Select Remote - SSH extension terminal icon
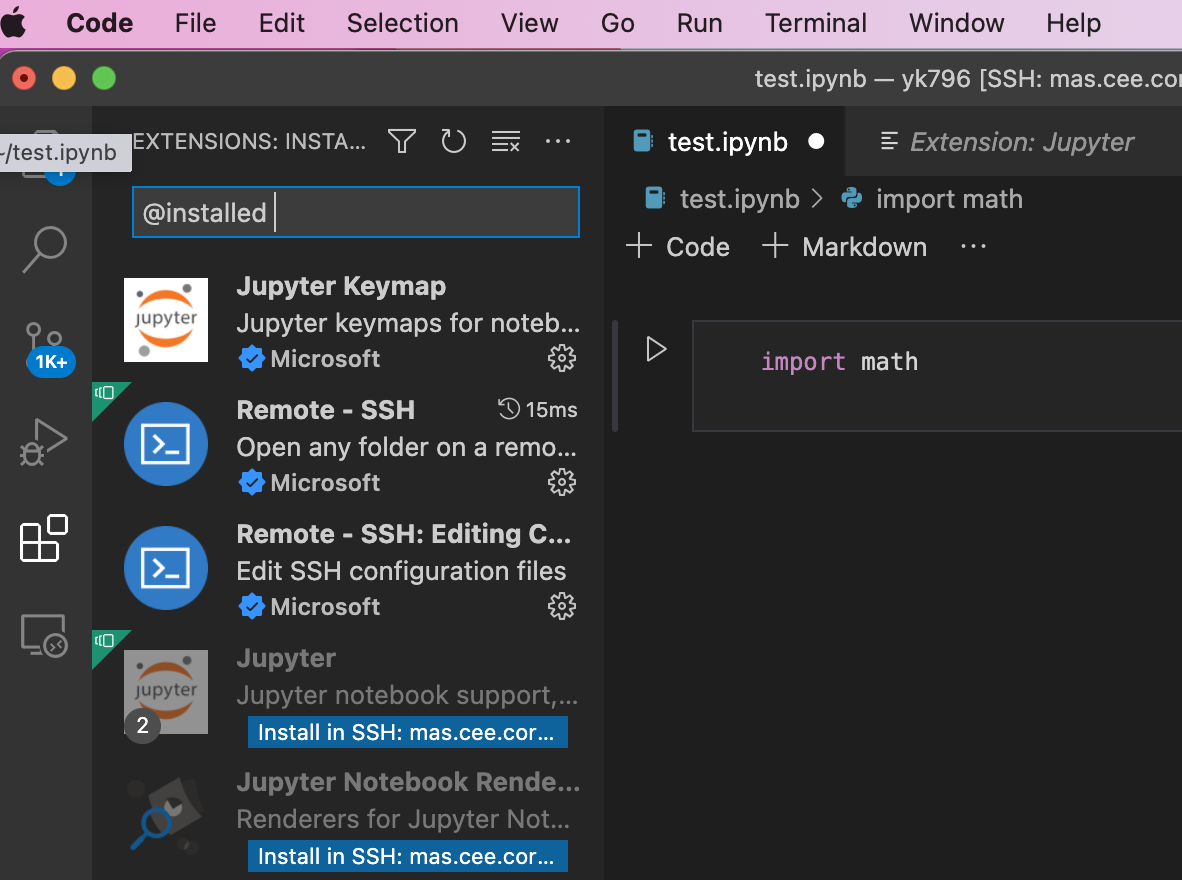 [x=166, y=443]
